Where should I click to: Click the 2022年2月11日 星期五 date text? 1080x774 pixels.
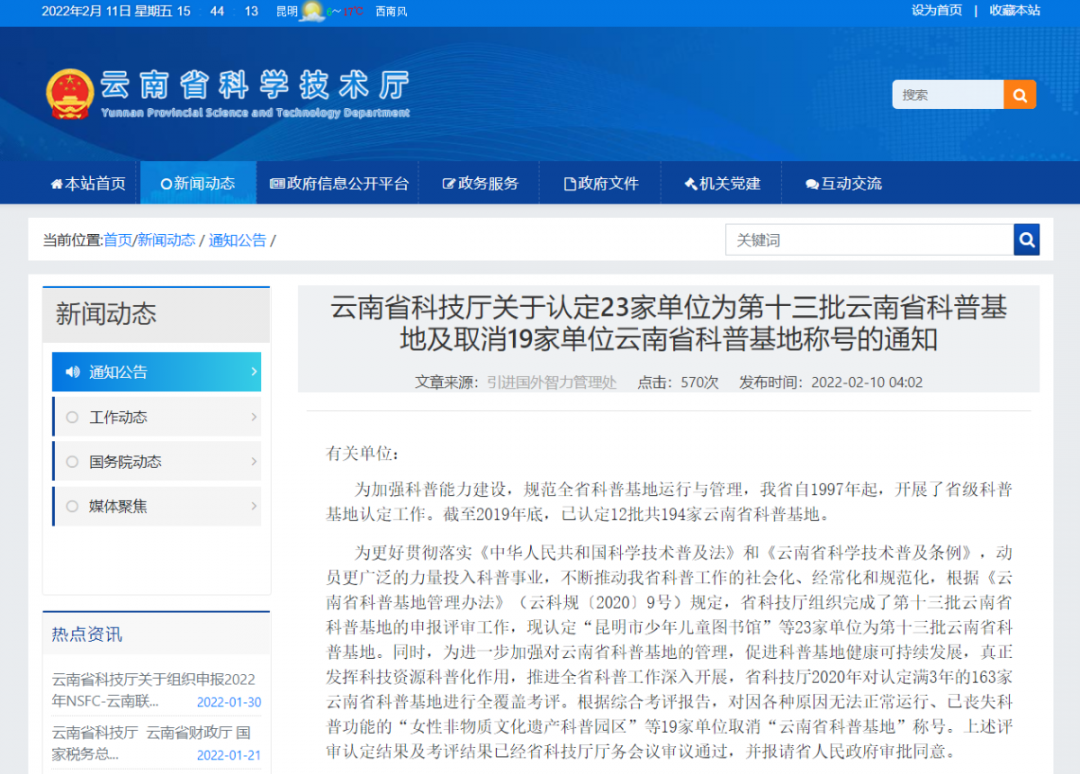click(107, 11)
